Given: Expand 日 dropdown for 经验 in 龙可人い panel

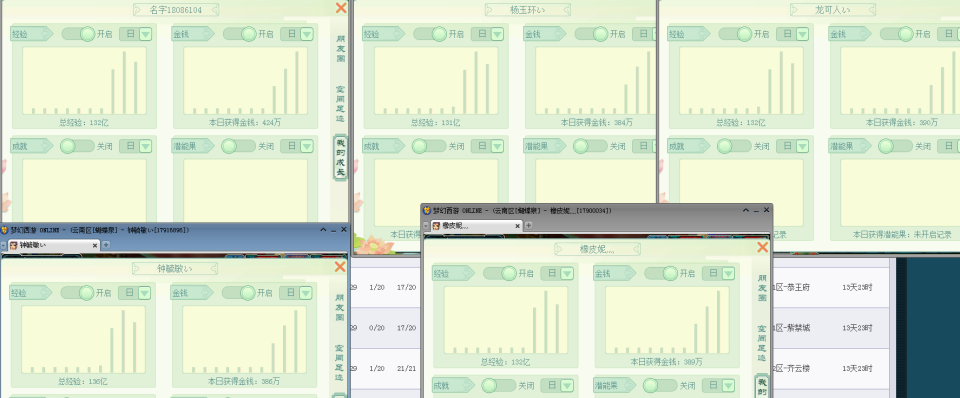Looking at the screenshot, I should (793, 34).
